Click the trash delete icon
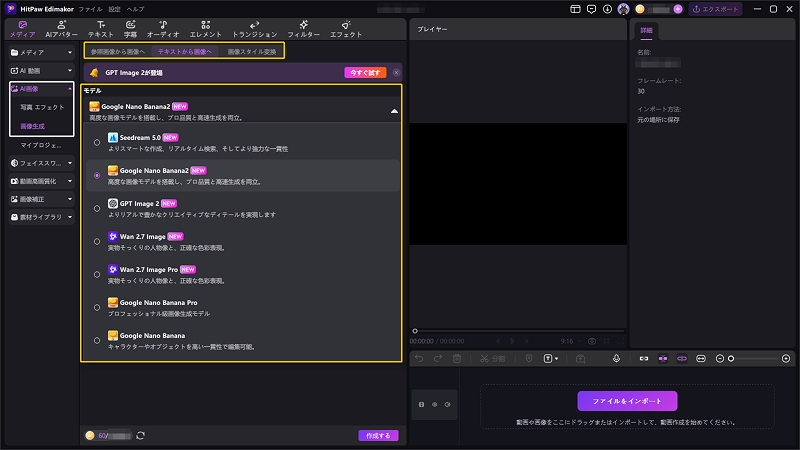Viewport: 800px width, 450px height. (457, 359)
